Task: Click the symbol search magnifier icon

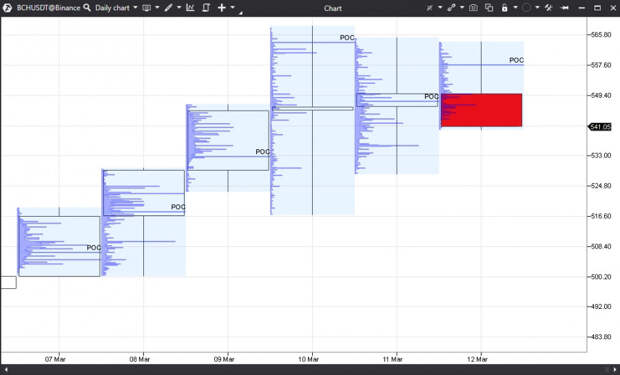Action: (87, 8)
